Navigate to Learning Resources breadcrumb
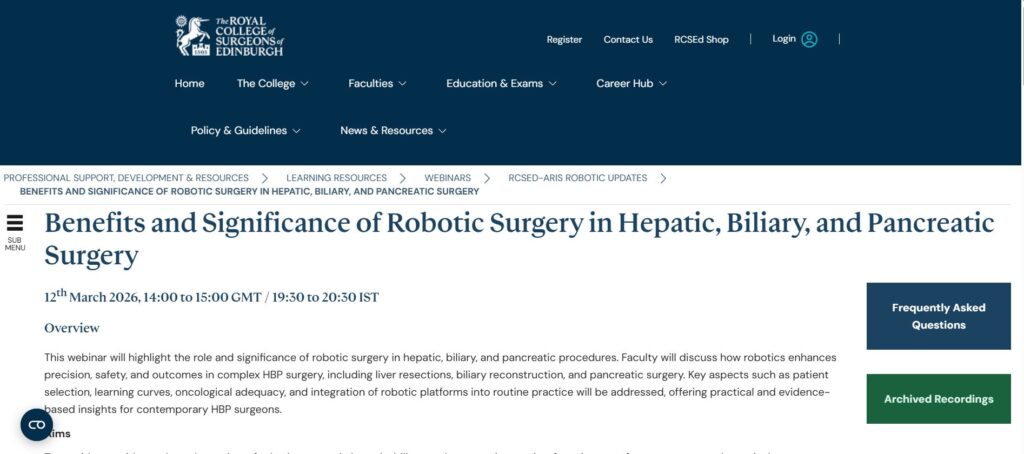Screen dimensions: 1024x454 pos(336,178)
